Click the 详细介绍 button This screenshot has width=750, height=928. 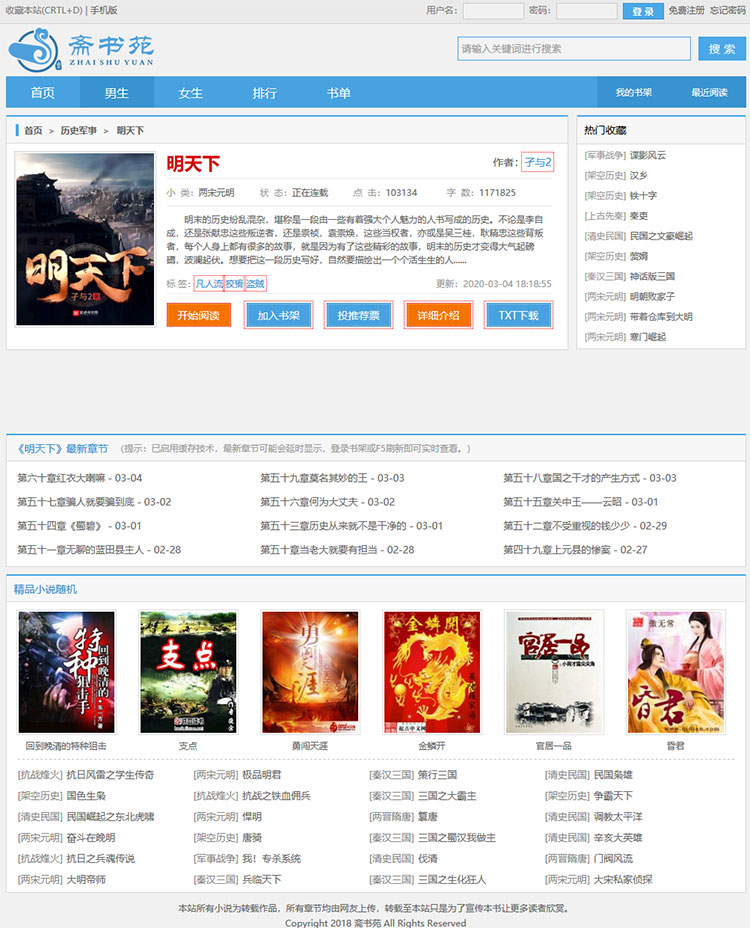click(438, 315)
